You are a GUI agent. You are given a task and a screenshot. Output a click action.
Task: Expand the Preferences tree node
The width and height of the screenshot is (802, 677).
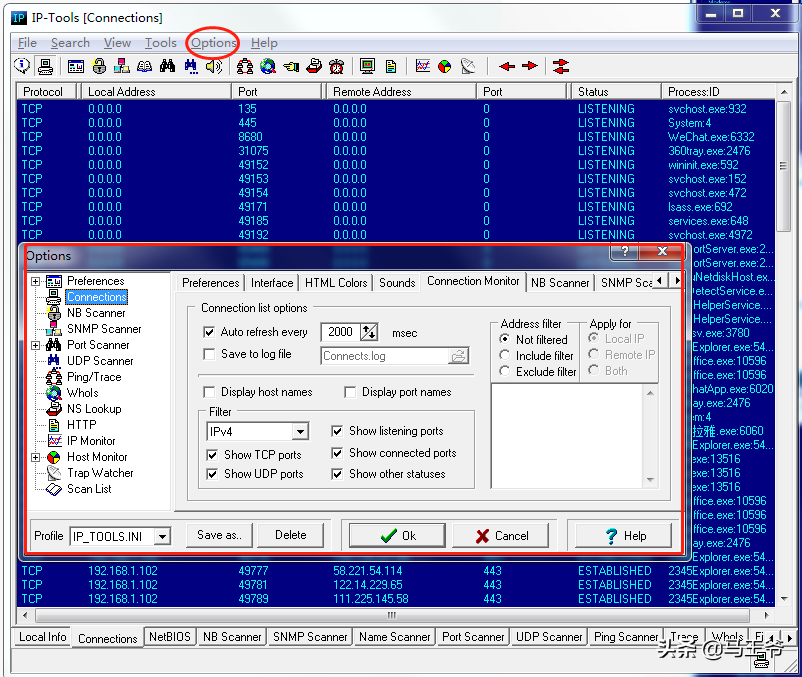point(35,281)
